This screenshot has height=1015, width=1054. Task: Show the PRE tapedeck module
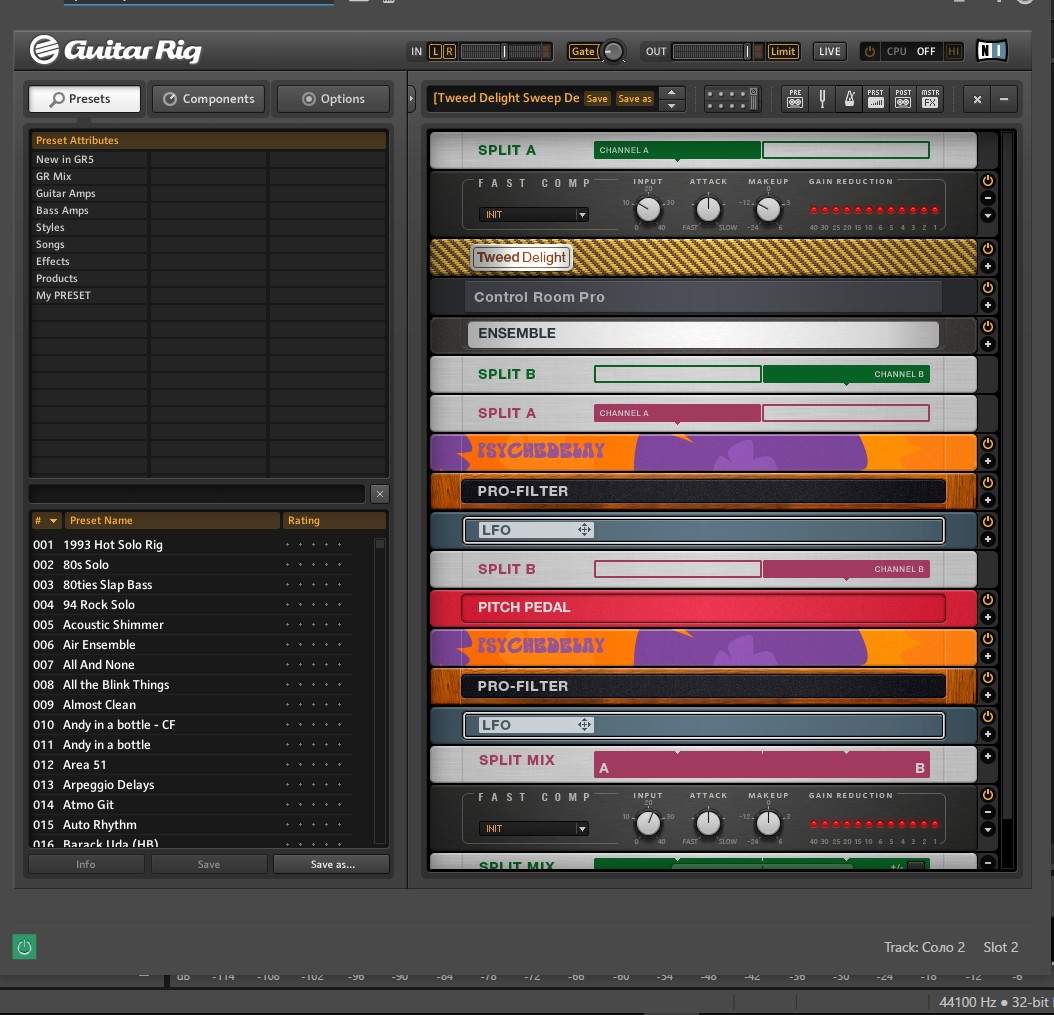[x=795, y=99]
